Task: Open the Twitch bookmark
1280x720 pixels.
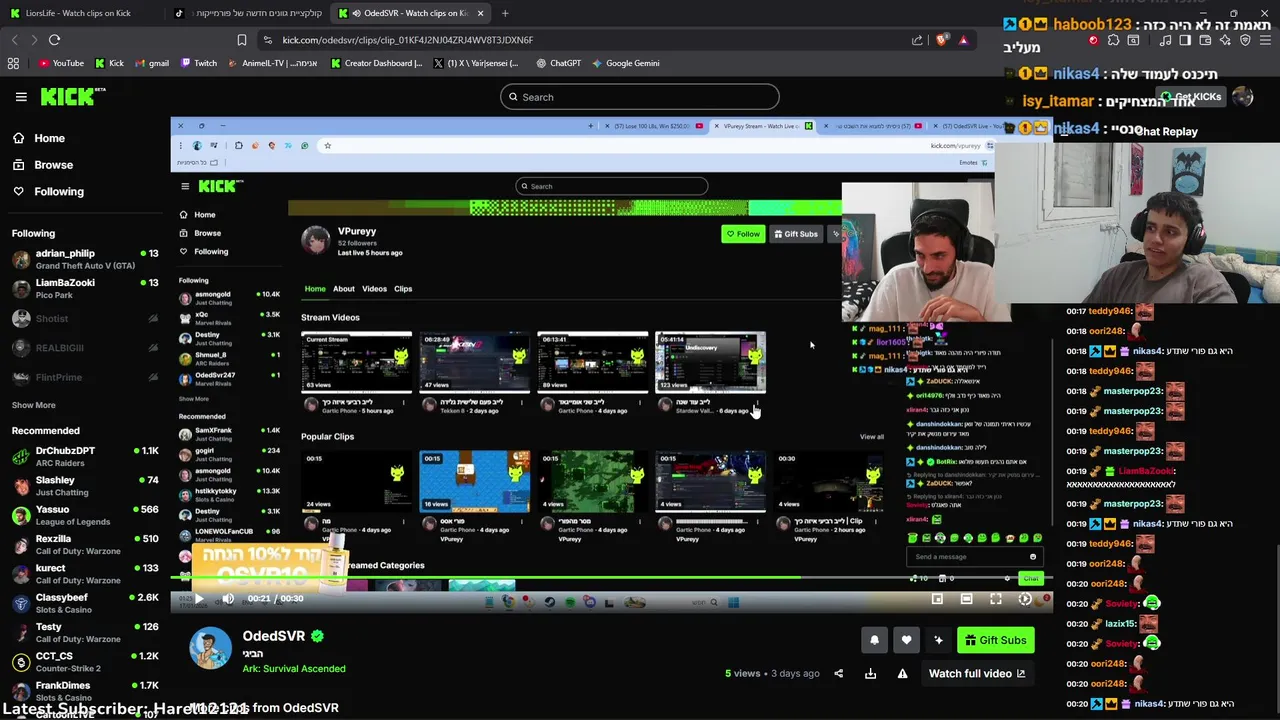Action: [198, 63]
